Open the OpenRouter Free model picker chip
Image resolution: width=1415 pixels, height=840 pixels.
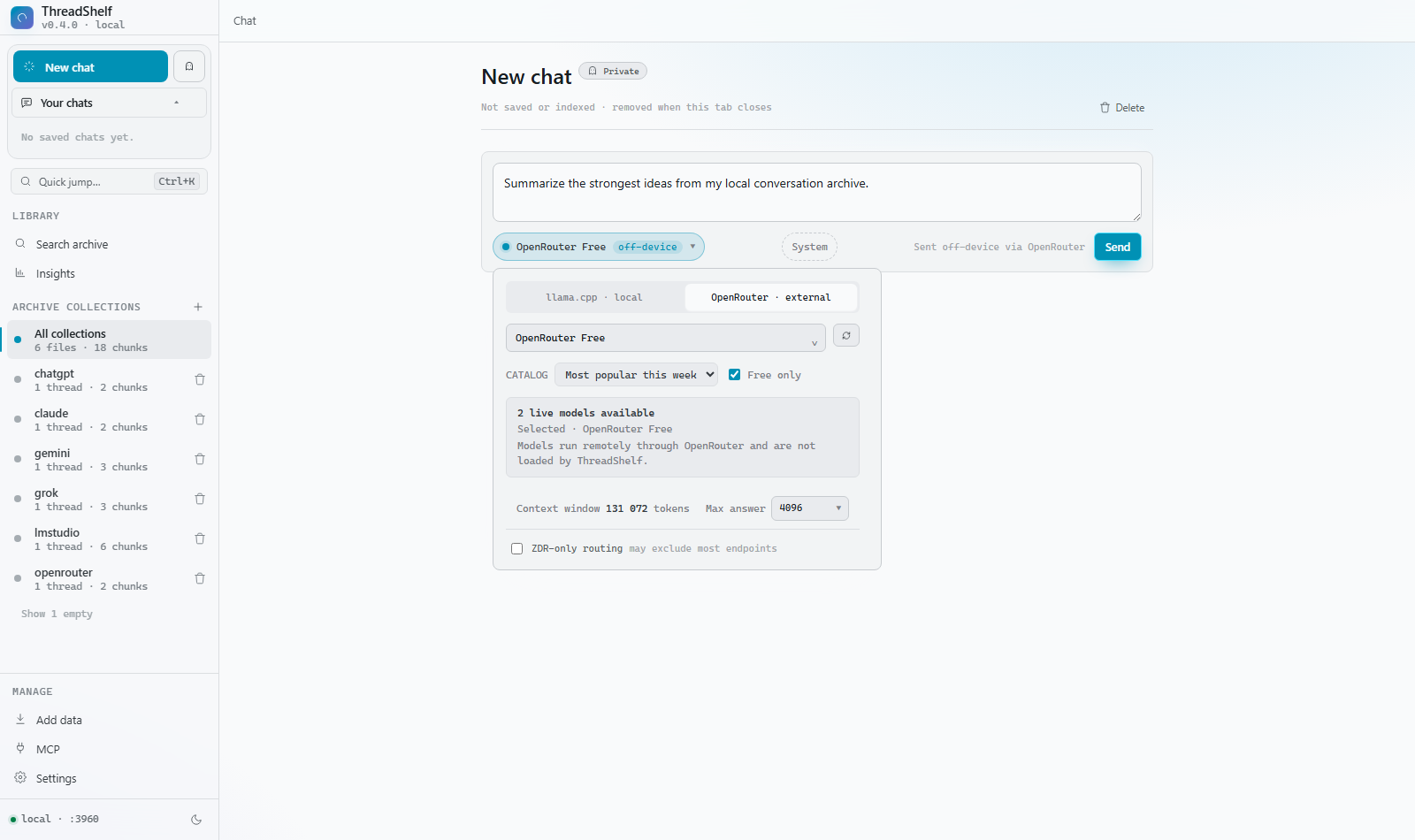(x=599, y=247)
